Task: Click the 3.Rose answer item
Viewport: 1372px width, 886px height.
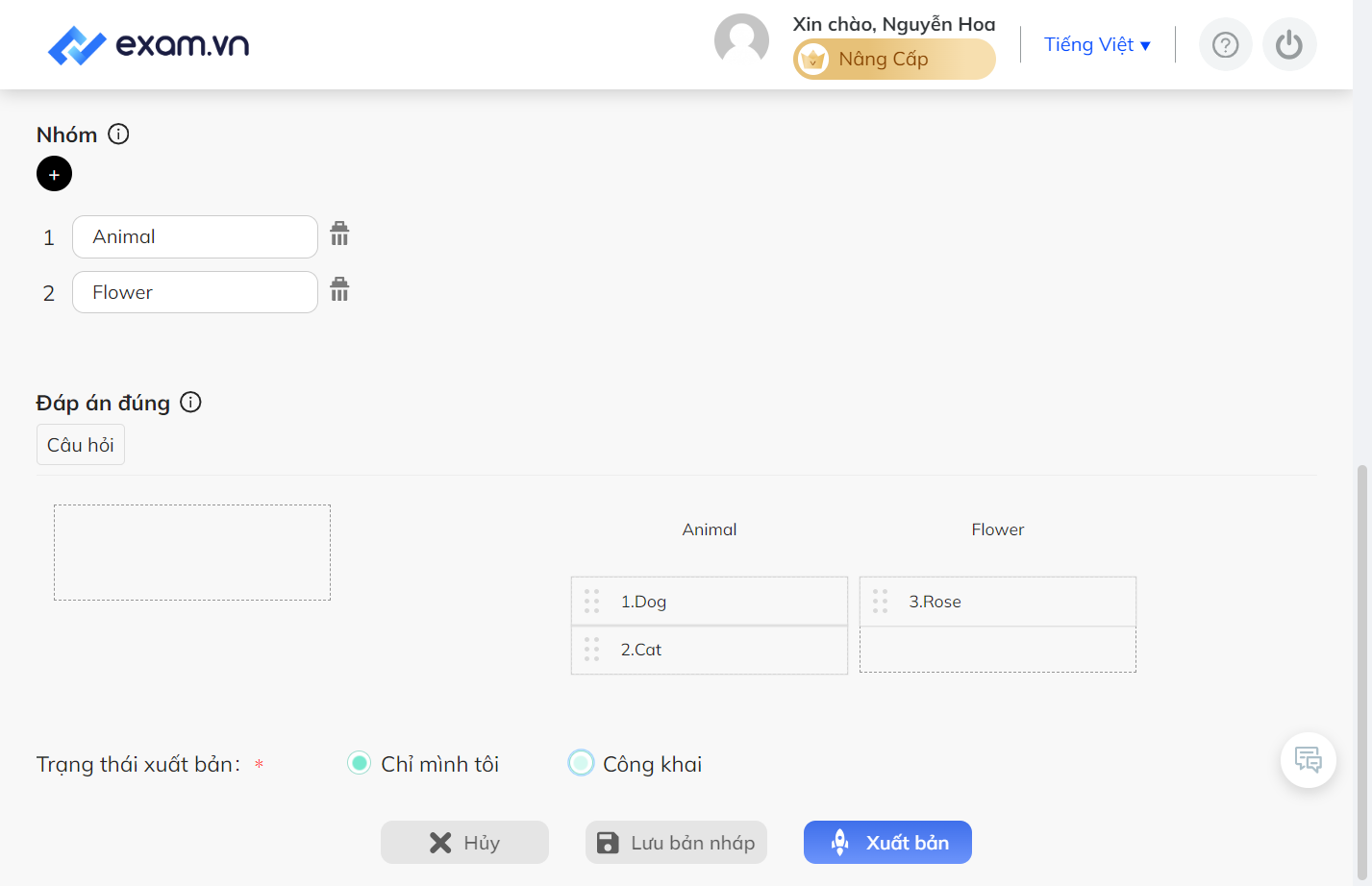Action: pos(998,602)
